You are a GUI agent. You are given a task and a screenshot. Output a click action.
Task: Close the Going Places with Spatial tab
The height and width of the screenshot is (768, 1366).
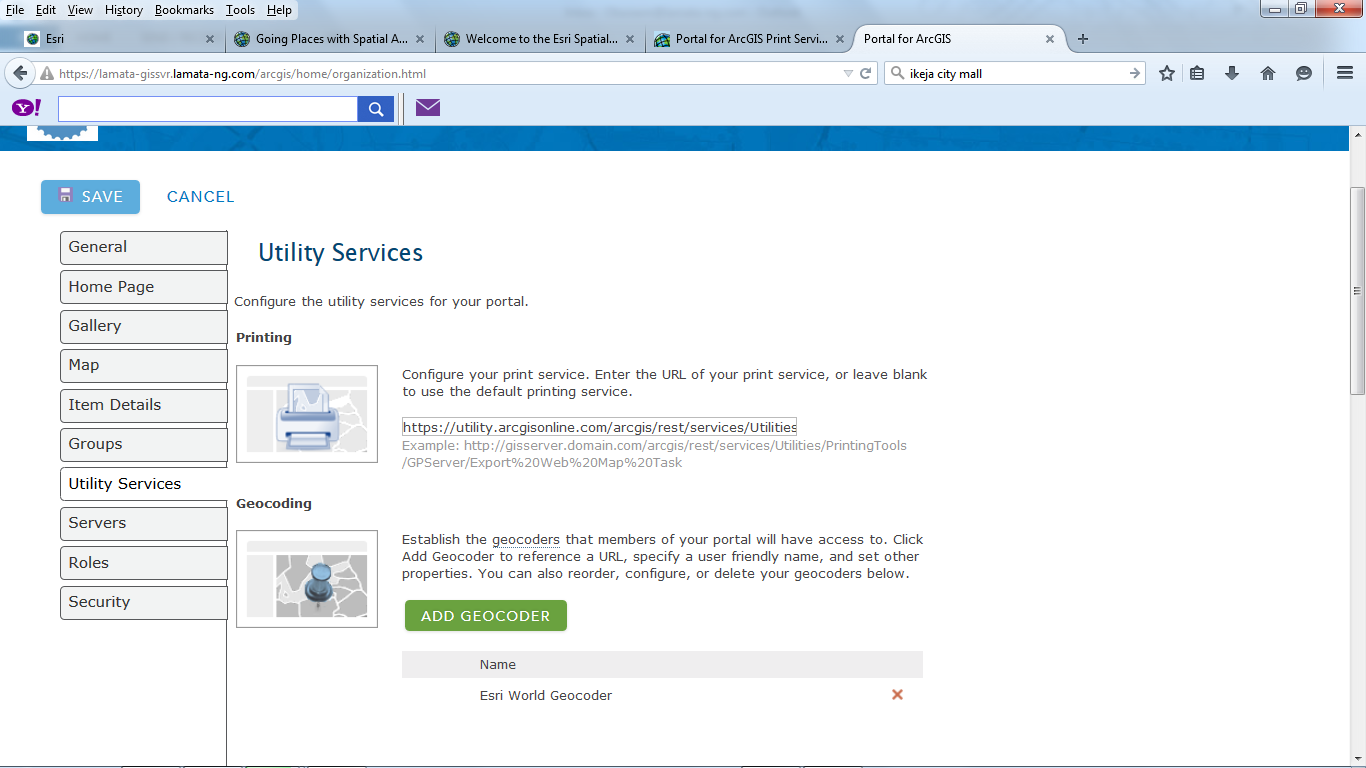coord(420,39)
